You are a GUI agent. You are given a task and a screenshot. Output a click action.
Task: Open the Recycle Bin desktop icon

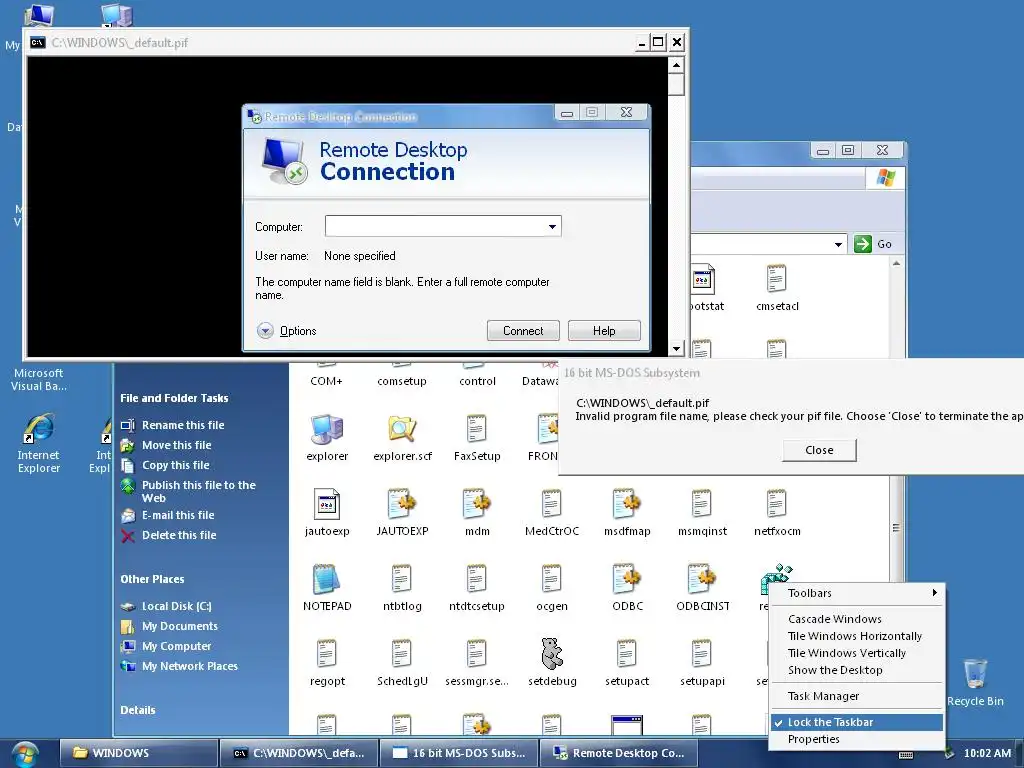pyautogui.click(x=975, y=674)
